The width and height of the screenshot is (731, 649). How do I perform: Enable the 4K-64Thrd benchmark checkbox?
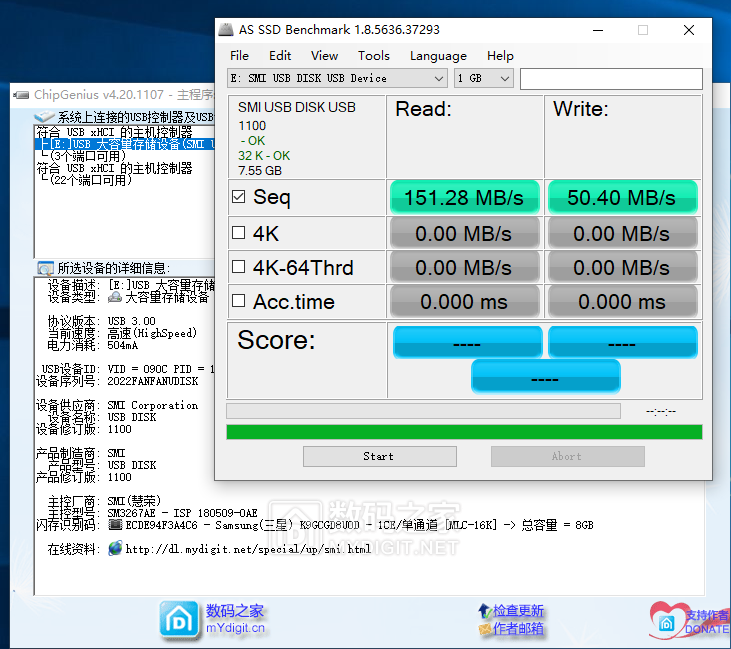coord(238,267)
